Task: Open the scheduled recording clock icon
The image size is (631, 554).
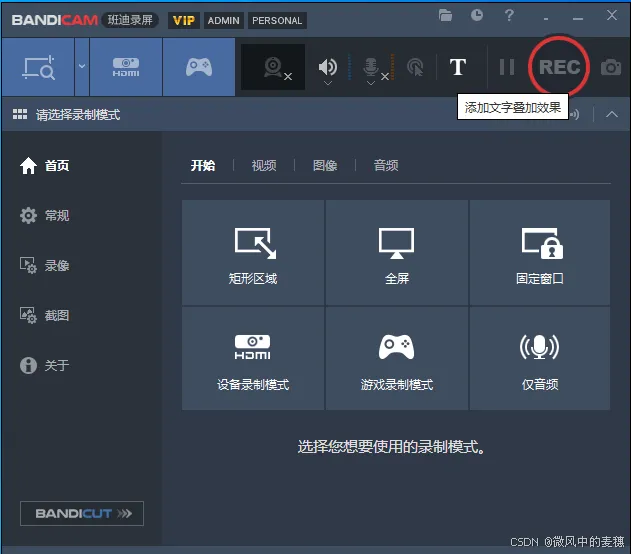Action: [x=477, y=15]
